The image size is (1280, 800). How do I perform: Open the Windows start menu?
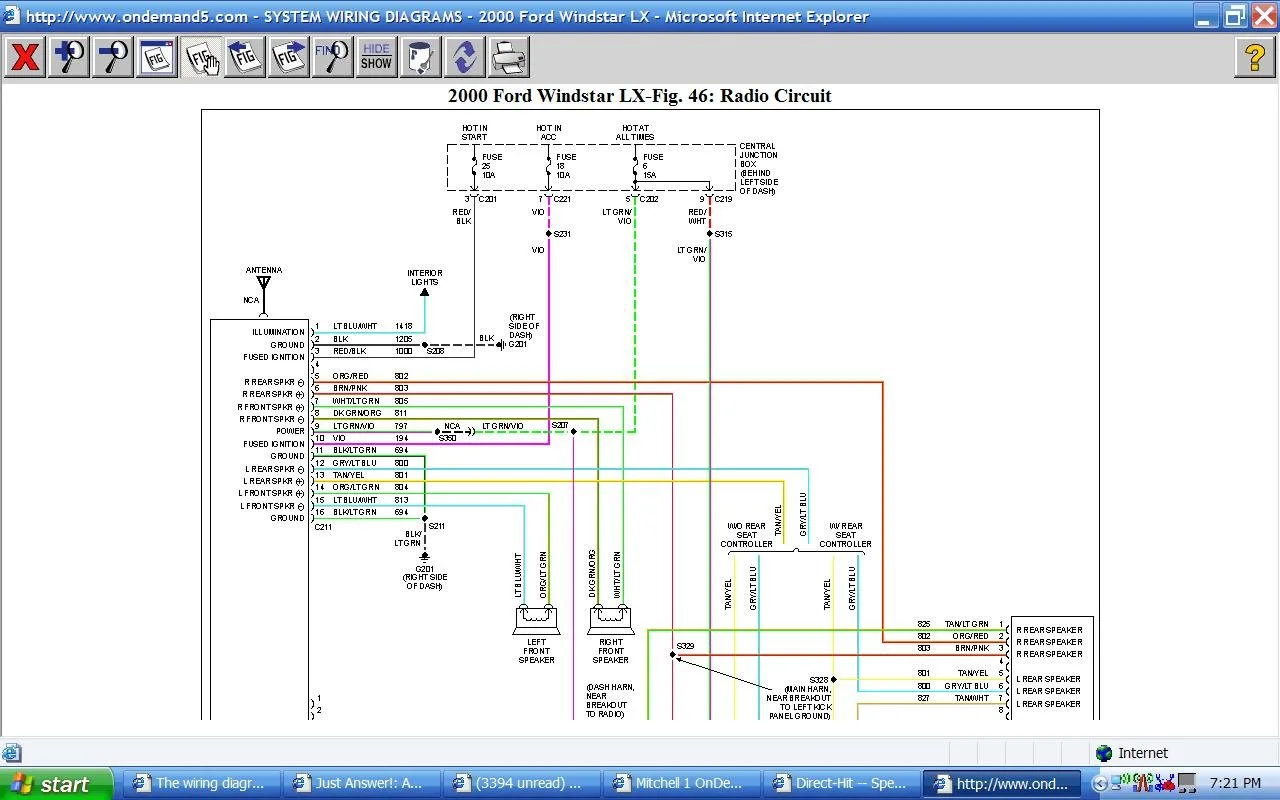55,784
